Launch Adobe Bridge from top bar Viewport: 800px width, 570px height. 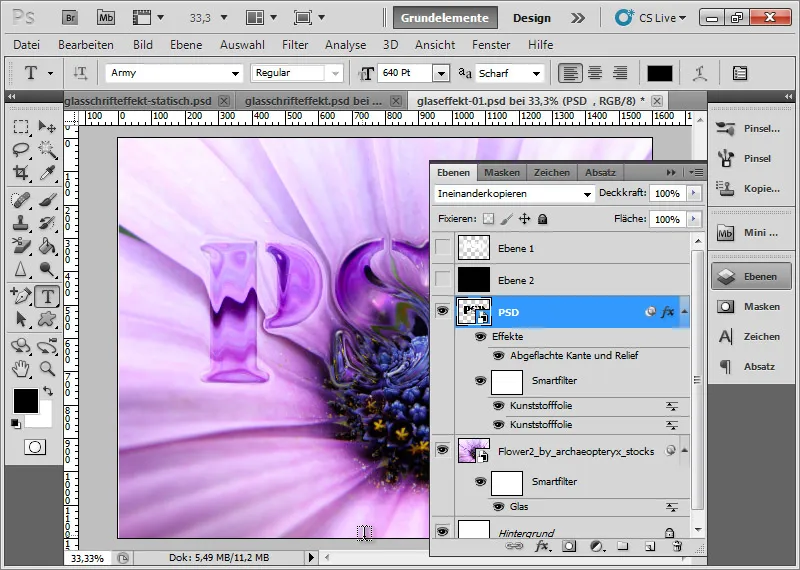point(70,18)
